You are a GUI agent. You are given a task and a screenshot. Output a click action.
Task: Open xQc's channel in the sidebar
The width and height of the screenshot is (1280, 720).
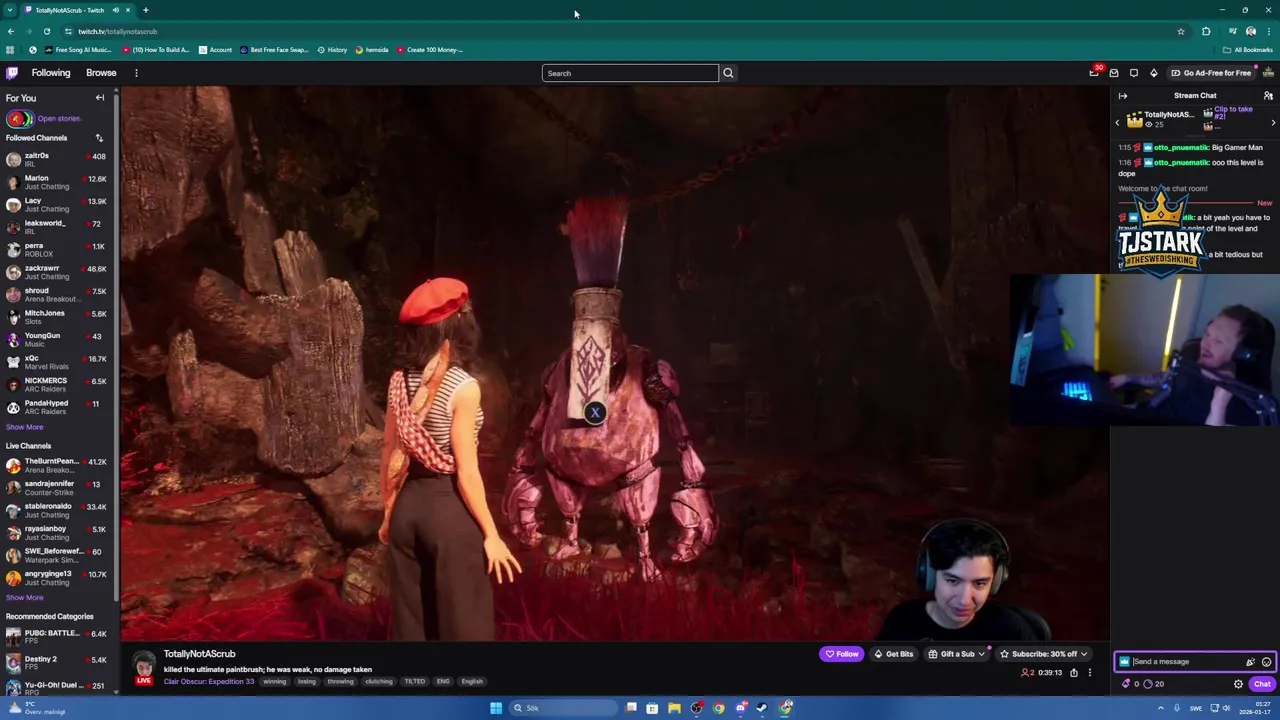pyautogui.click(x=59, y=362)
